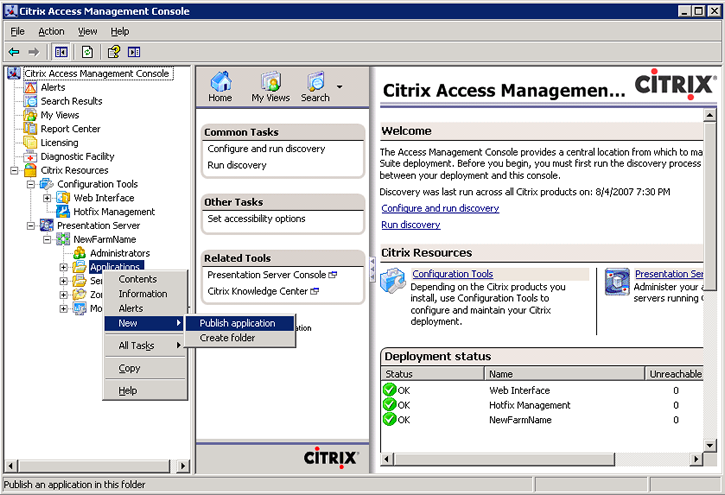Select the NewFarmName farm icon
The image size is (725, 495).
pos(63,239)
